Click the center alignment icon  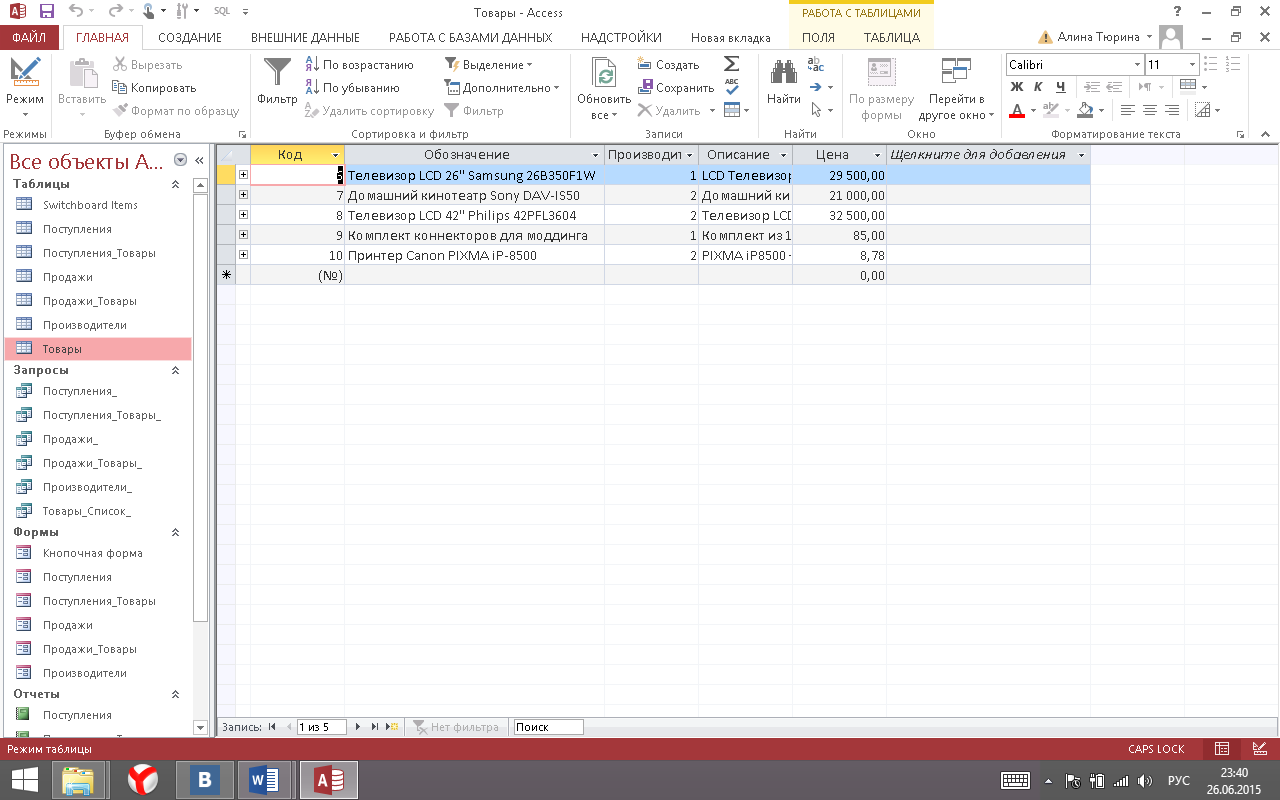tap(1150, 110)
